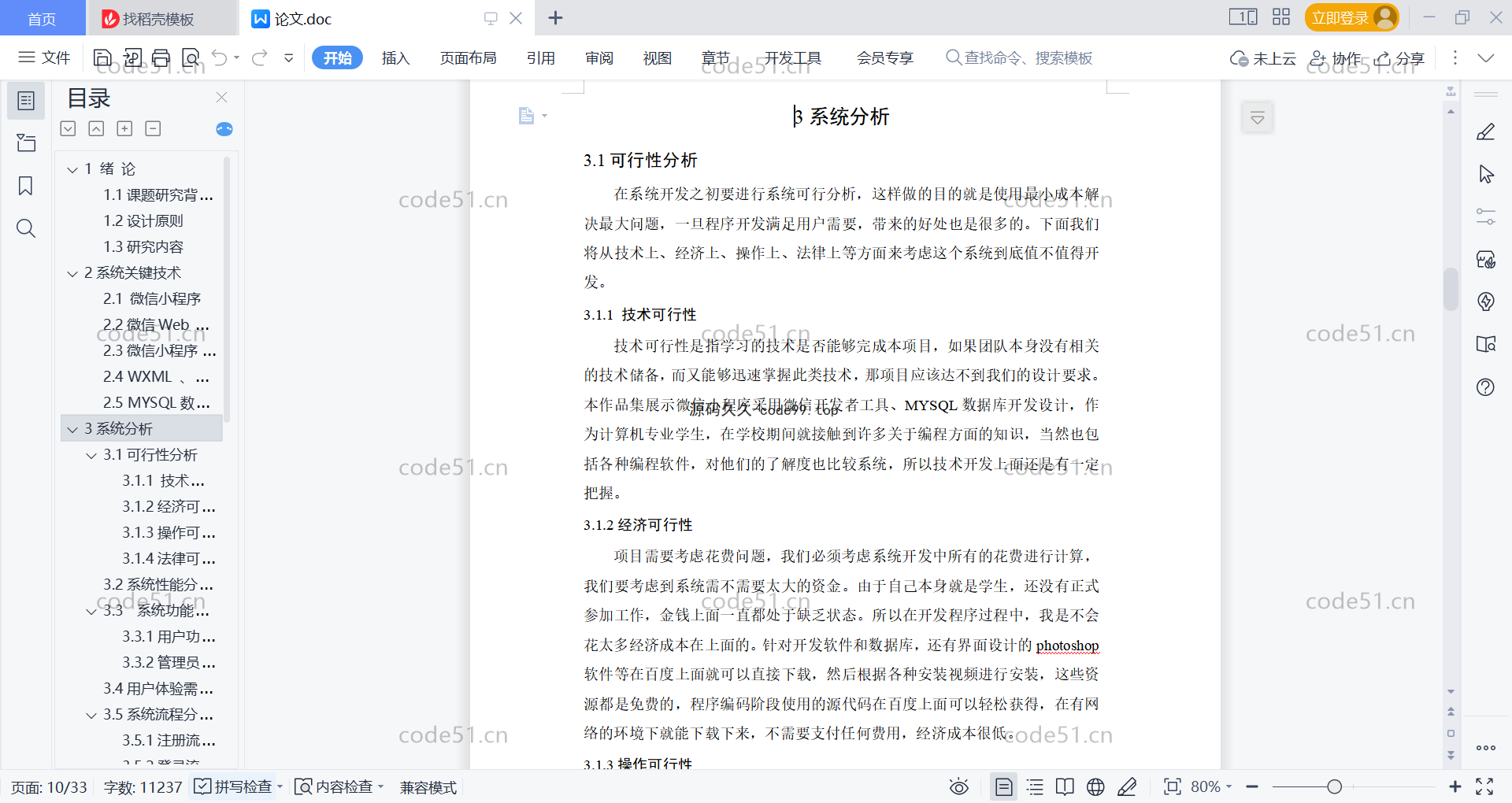Adjust the zoom slider handle
This screenshot has width=1512, height=803.
coord(1334,786)
